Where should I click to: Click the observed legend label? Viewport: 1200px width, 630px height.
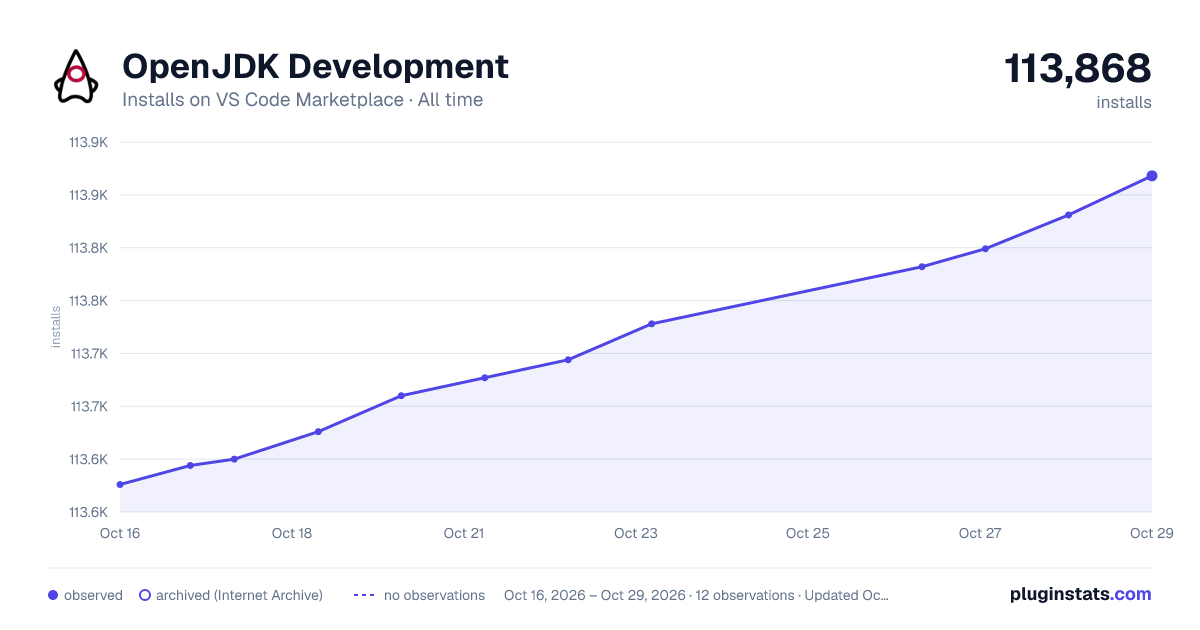[93, 595]
